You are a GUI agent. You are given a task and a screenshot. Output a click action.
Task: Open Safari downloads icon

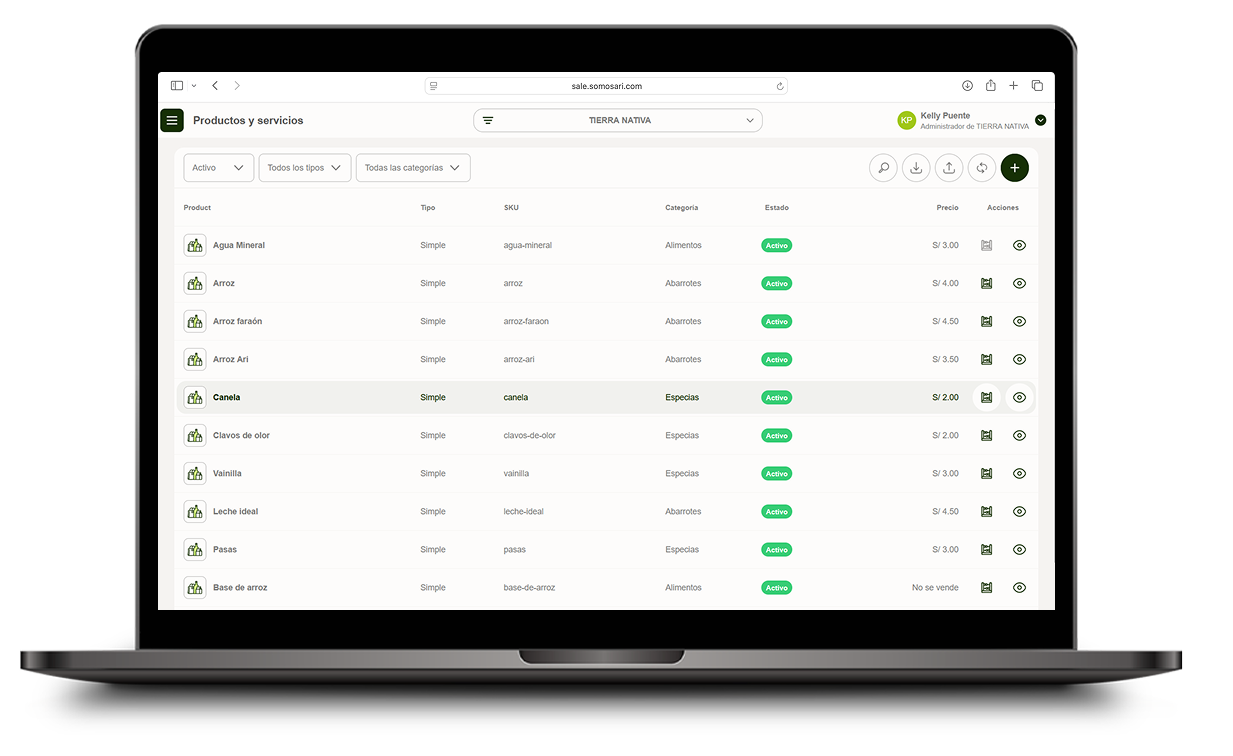[968, 86]
